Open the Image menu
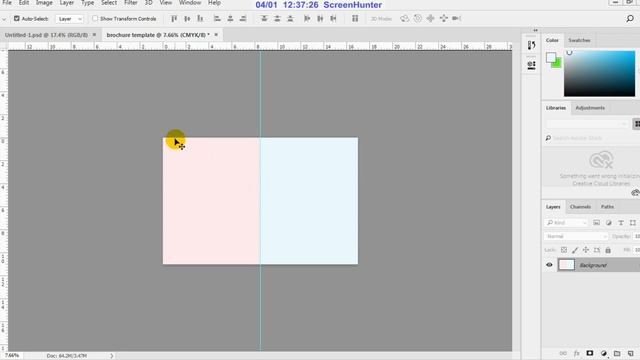 pyautogui.click(x=44, y=3)
